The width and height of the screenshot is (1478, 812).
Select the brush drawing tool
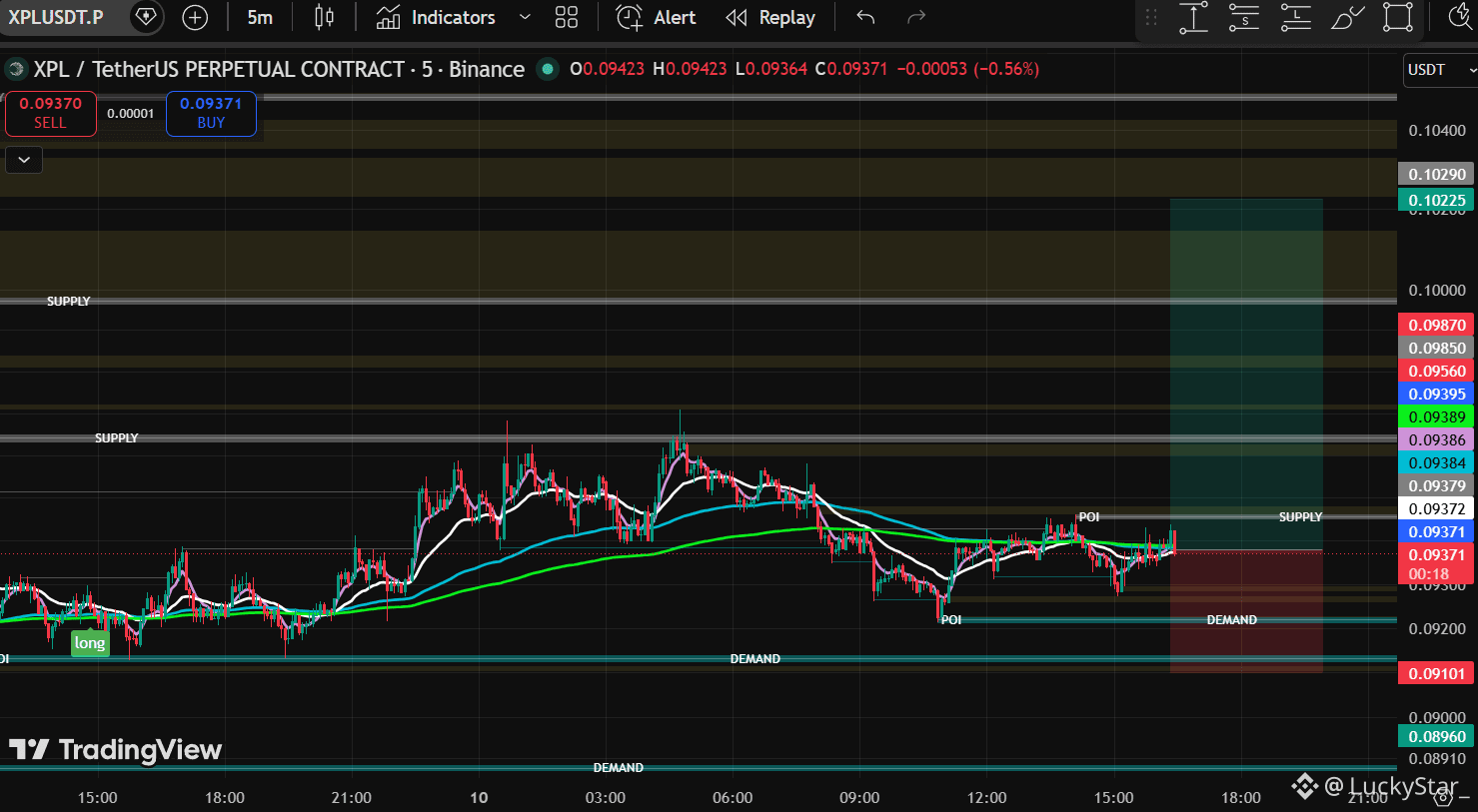click(x=1347, y=17)
